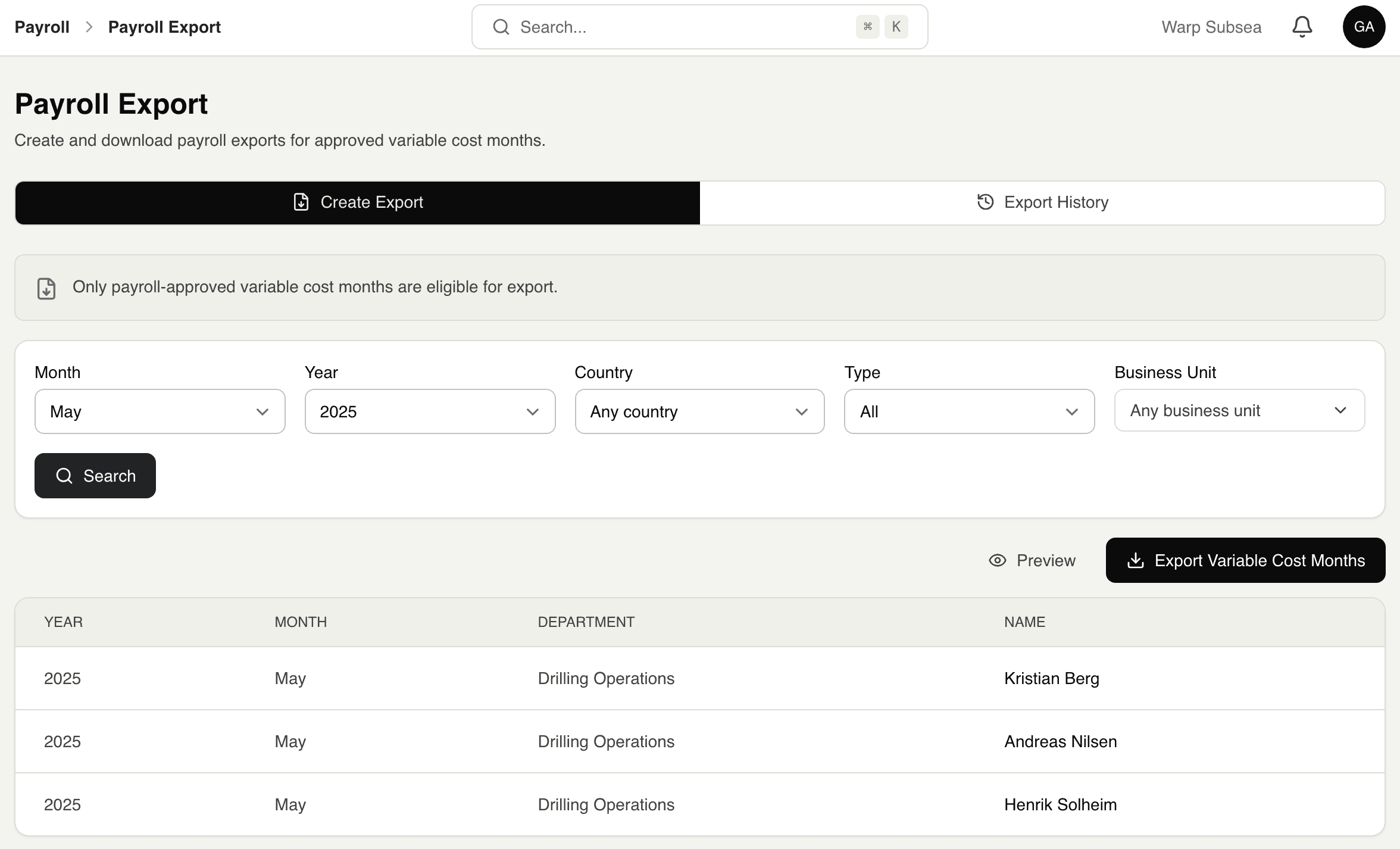Open the notifications bell

tap(1302, 27)
